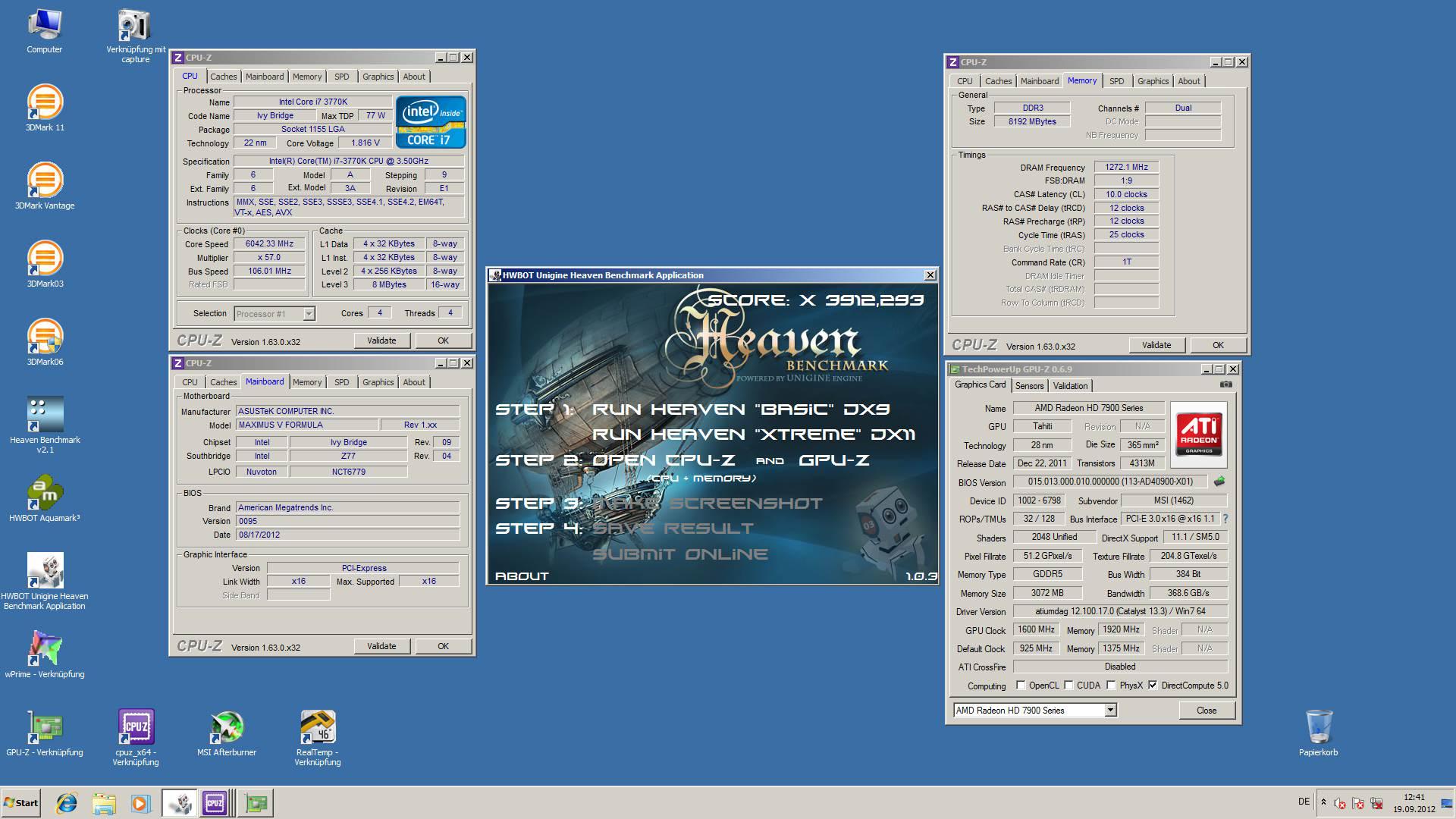
Task: Switch to Sensors tab in GPU-Z
Action: tap(1029, 386)
